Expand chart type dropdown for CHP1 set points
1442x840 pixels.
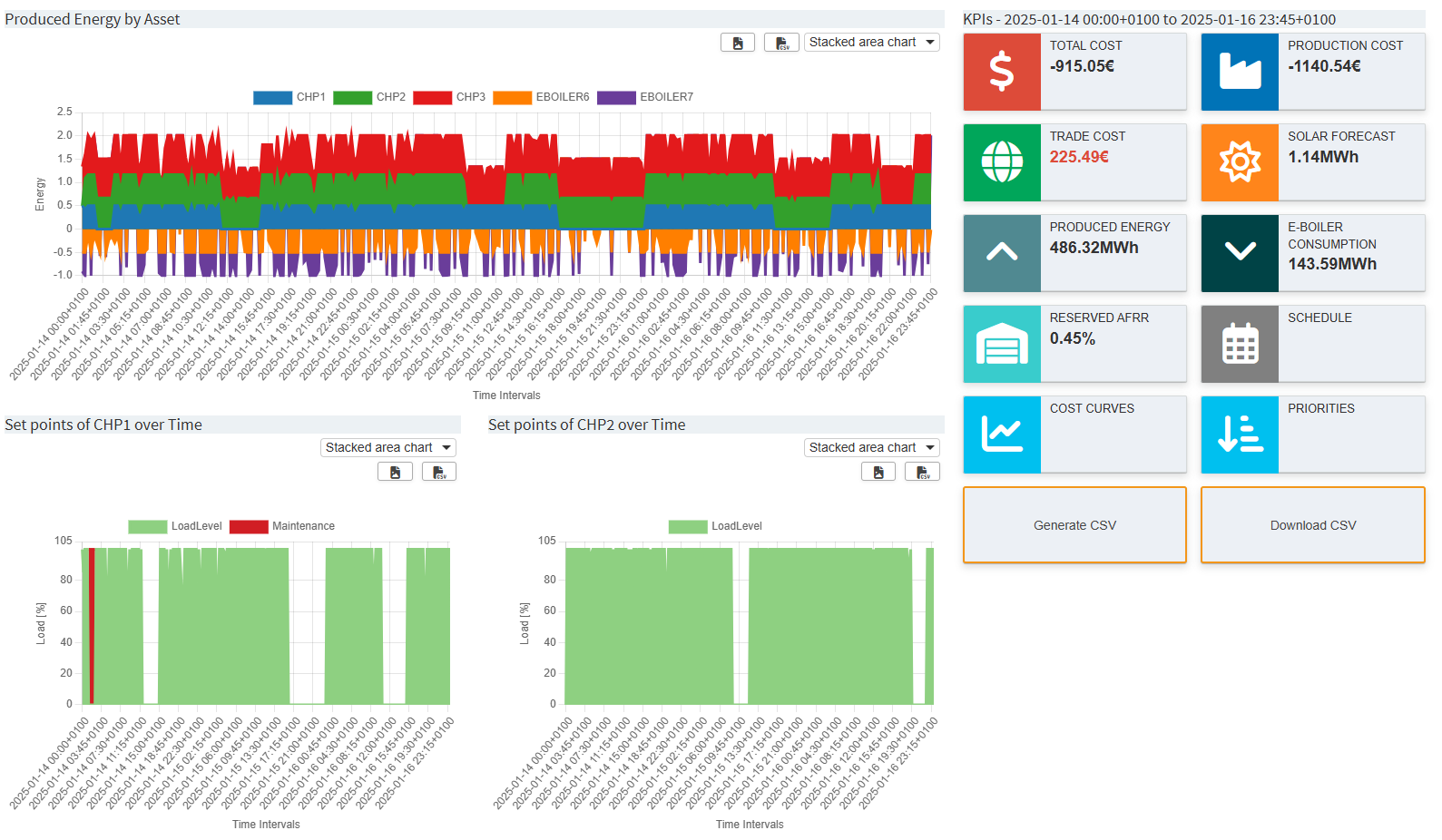tap(387, 448)
